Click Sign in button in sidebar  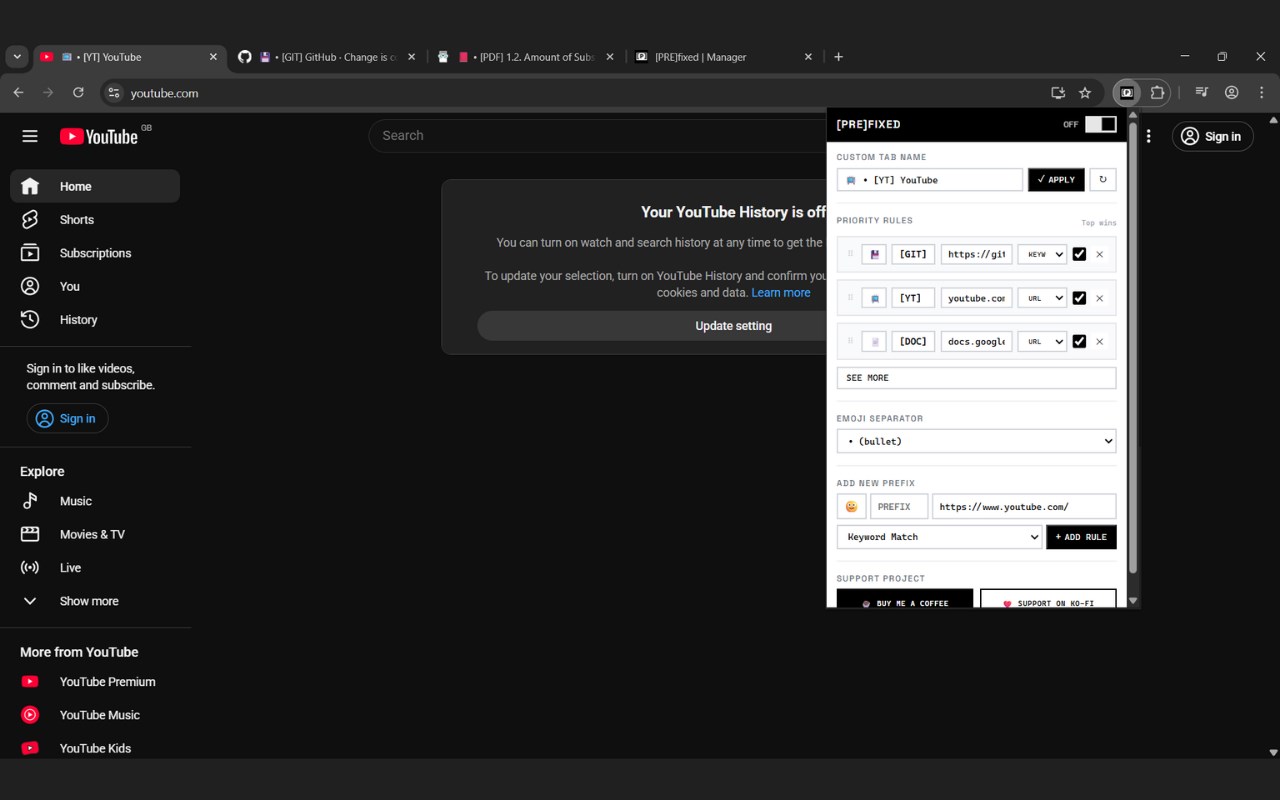67,419
